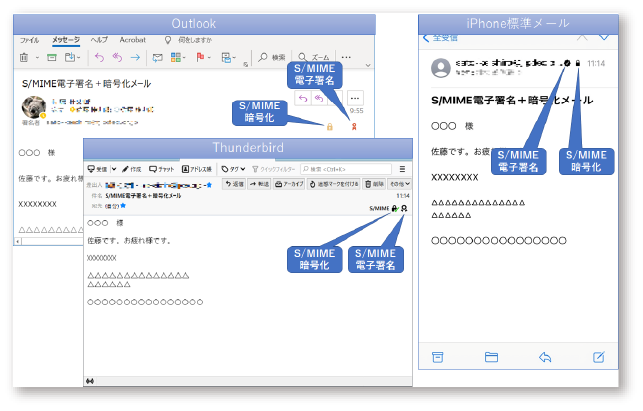Click the move to folder icon on iPhone
The image size is (643, 411).
click(x=491, y=357)
